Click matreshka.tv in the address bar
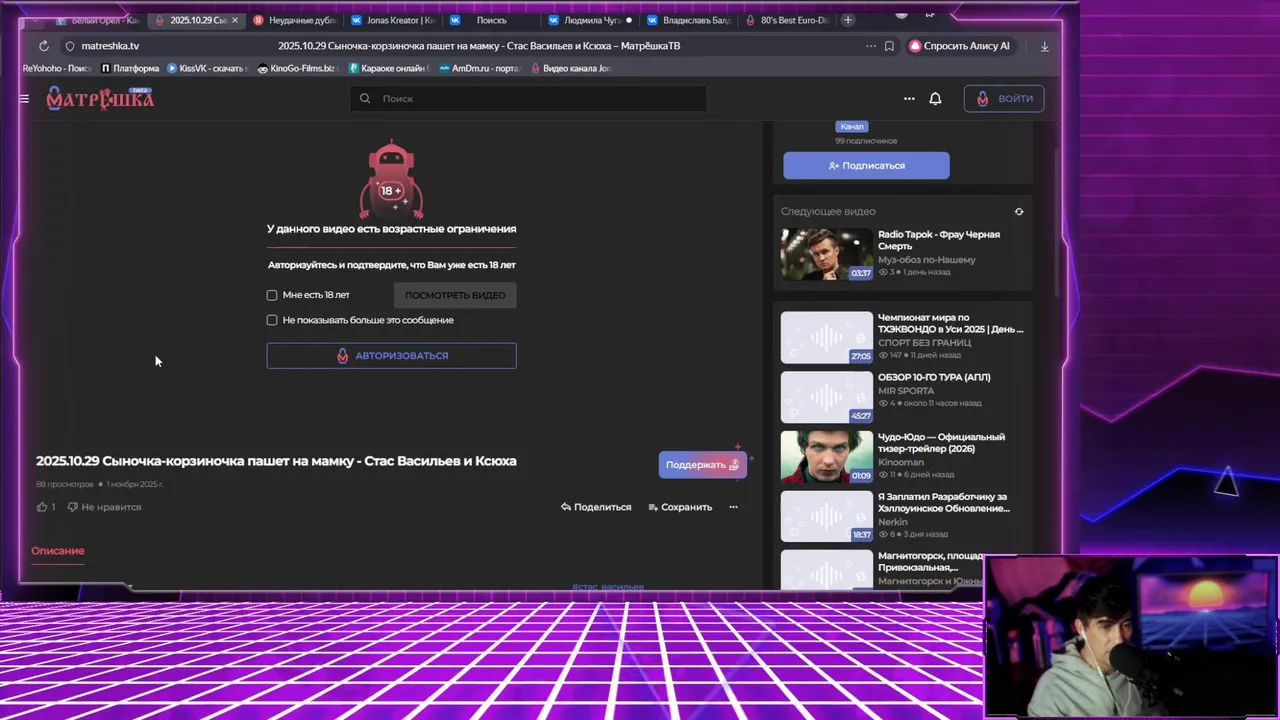 point(110,46)
